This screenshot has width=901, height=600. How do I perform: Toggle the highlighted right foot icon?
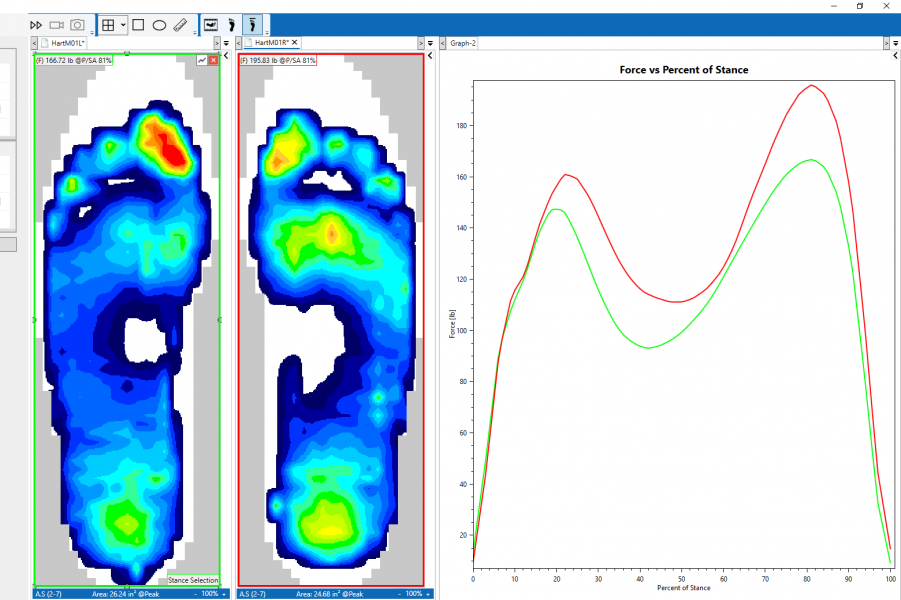pos(254,24)
